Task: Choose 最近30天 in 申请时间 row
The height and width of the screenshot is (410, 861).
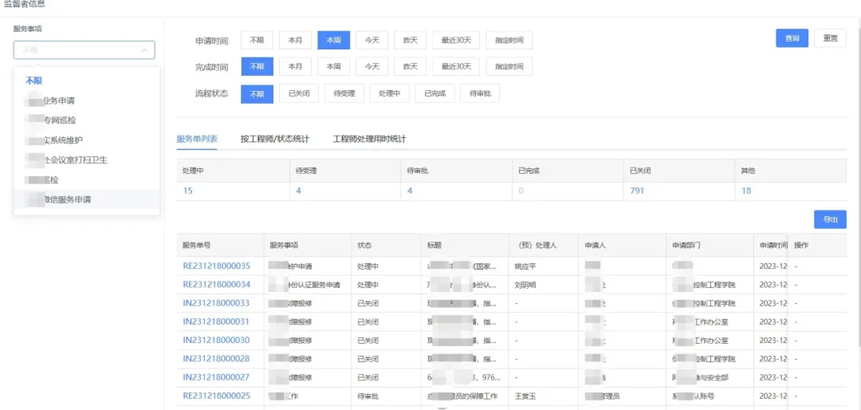Action: pos(456,40)
